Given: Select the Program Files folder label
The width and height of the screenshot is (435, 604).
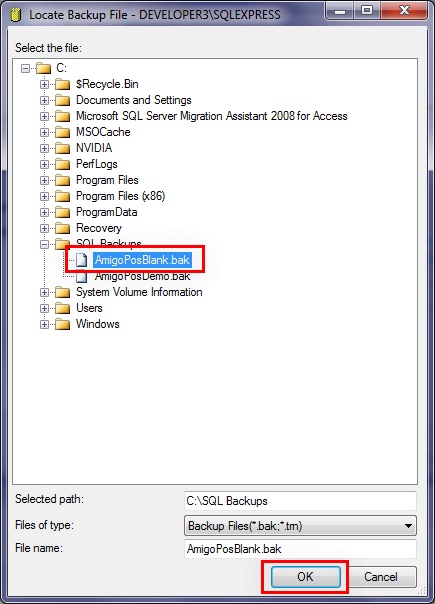Looking at the screenshot, I should click(x=107, y=180).
